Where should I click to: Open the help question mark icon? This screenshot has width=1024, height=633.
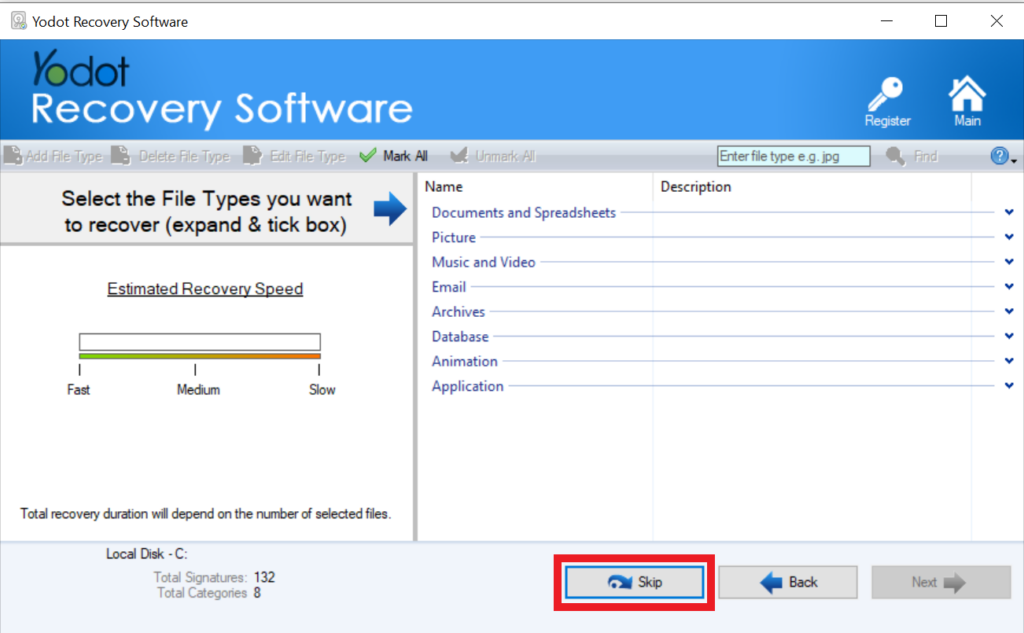click(x=999, y=156)
